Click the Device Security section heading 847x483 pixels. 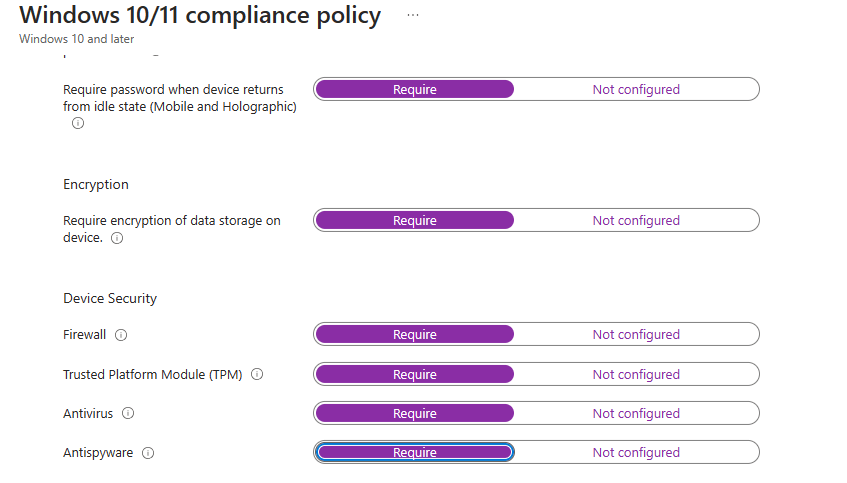110,299
